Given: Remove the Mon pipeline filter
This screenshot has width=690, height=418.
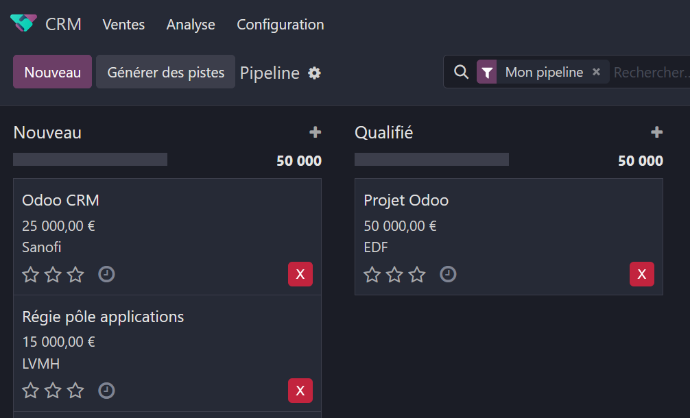Looking at the screenshot, I should click(596, 72).
